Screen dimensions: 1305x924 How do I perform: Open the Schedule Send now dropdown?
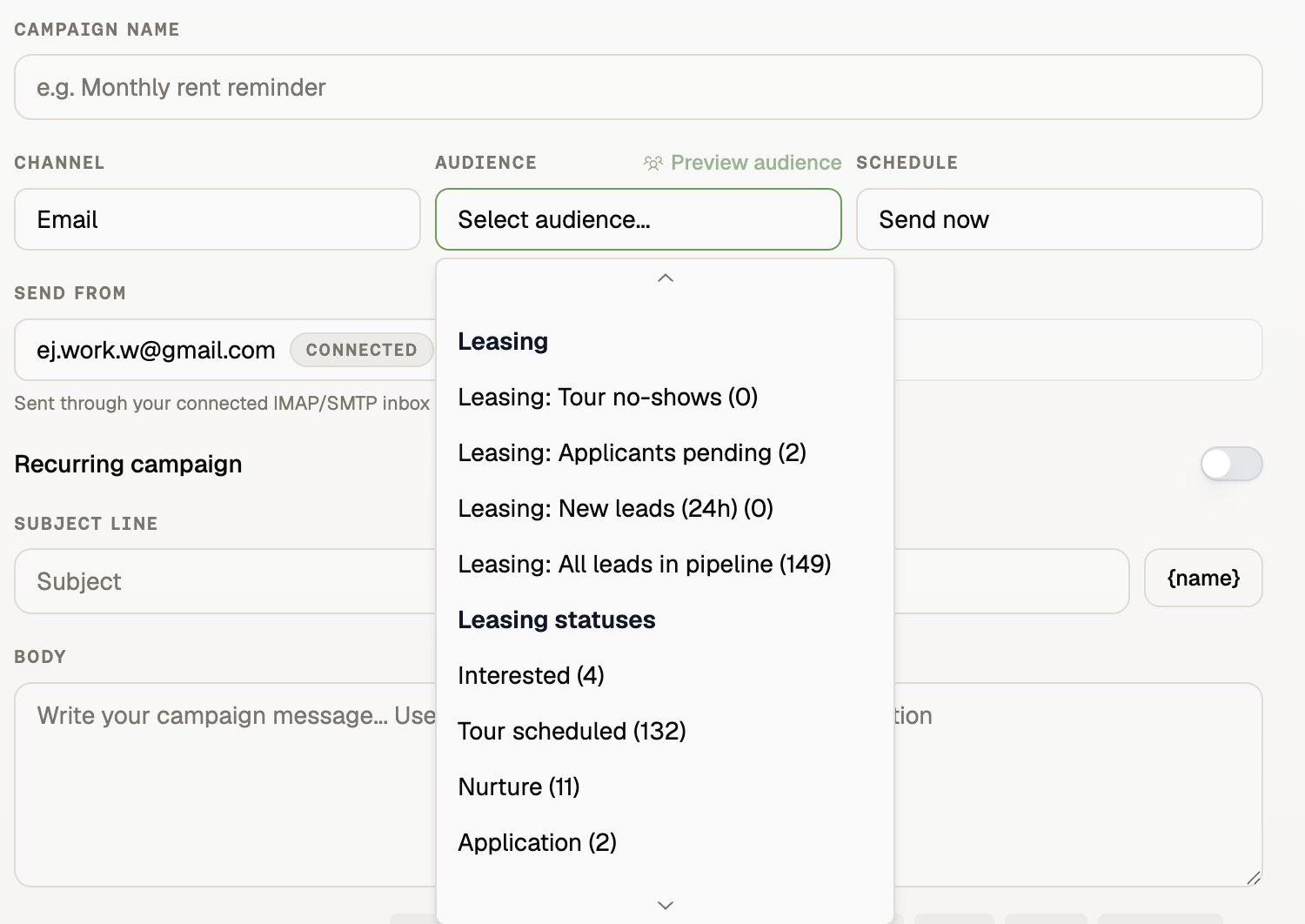pyautogui.click(x=1060, y=219)
